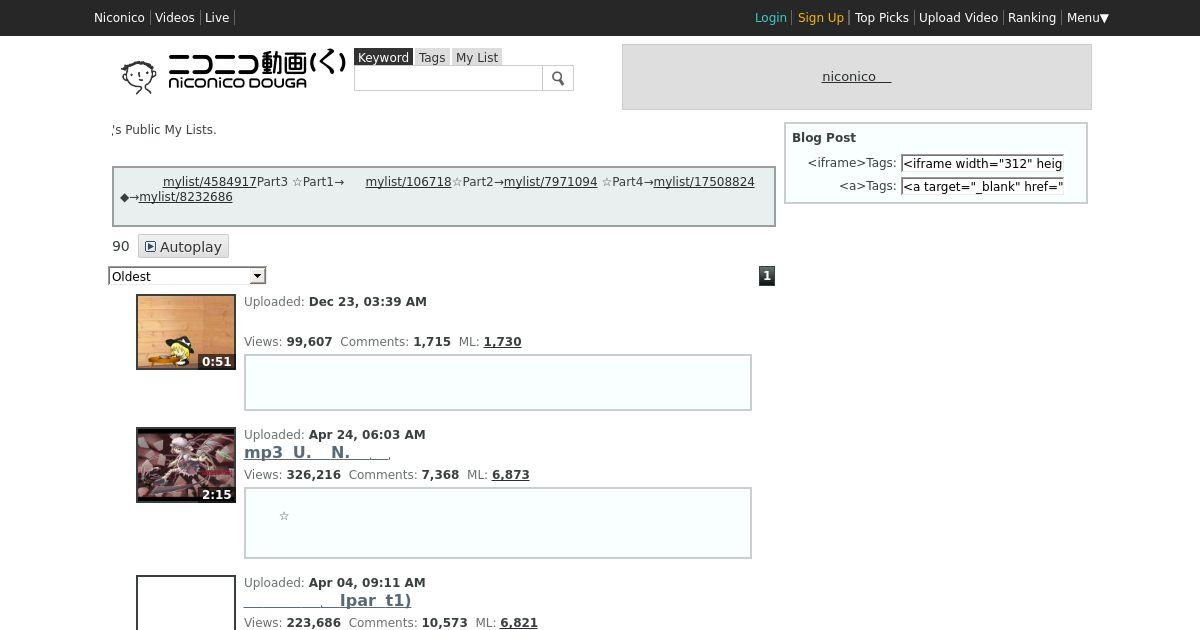
Task: Open Upload Video page
Action: [x=958, y=18]
